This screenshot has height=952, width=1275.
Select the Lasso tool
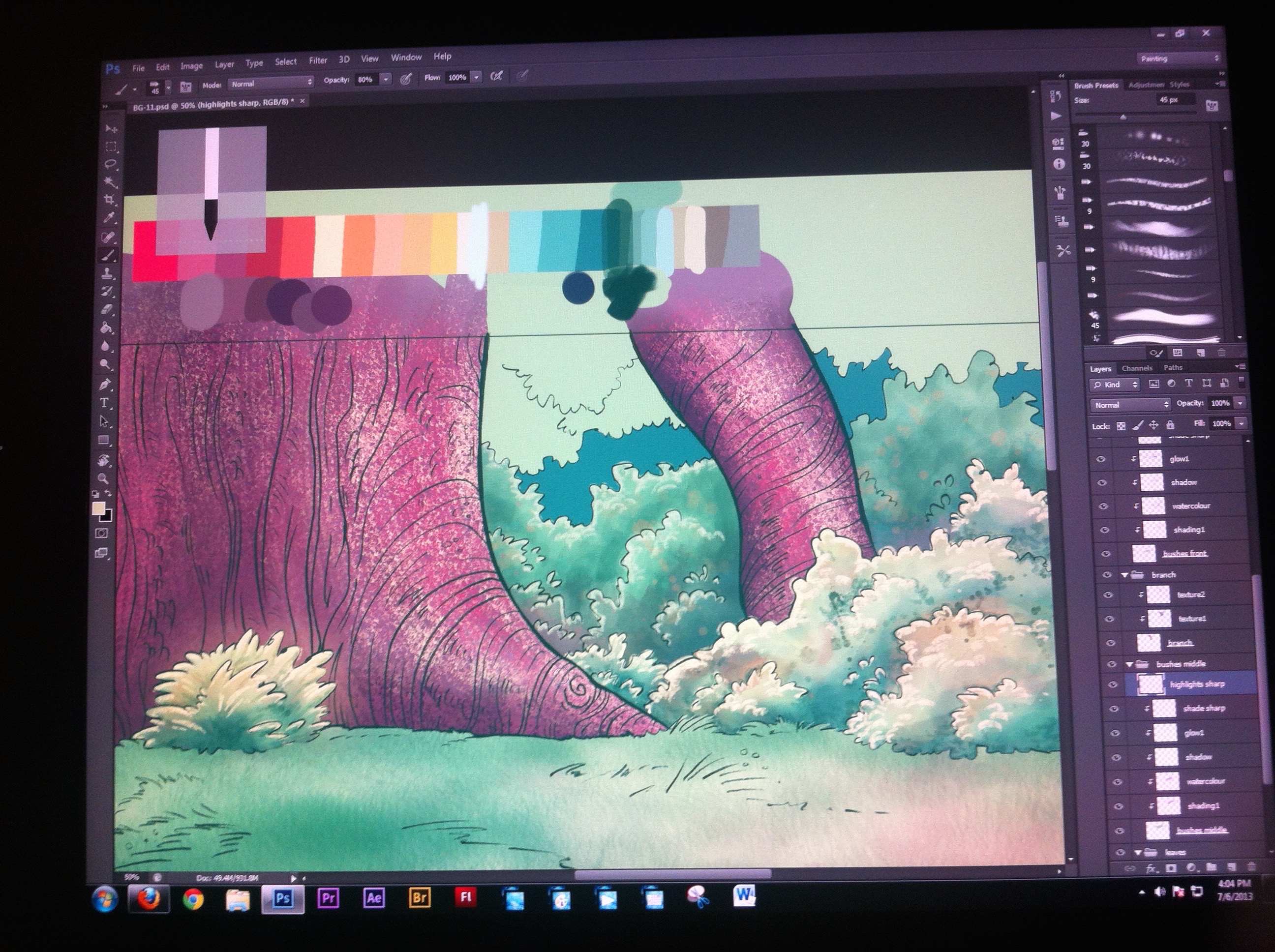pos(111,164)
